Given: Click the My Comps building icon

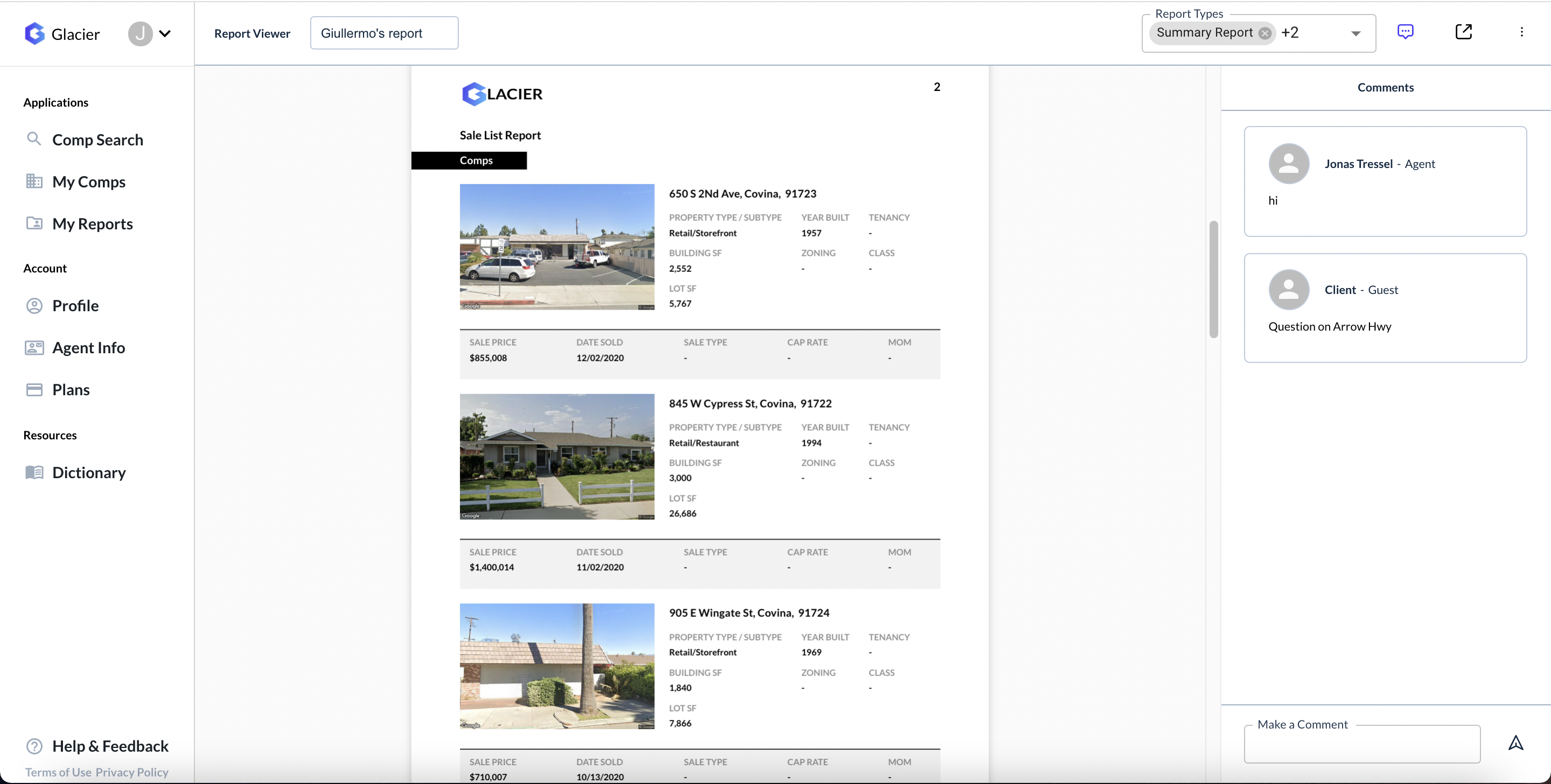Looking at the screenshot, I should [34, 180].
